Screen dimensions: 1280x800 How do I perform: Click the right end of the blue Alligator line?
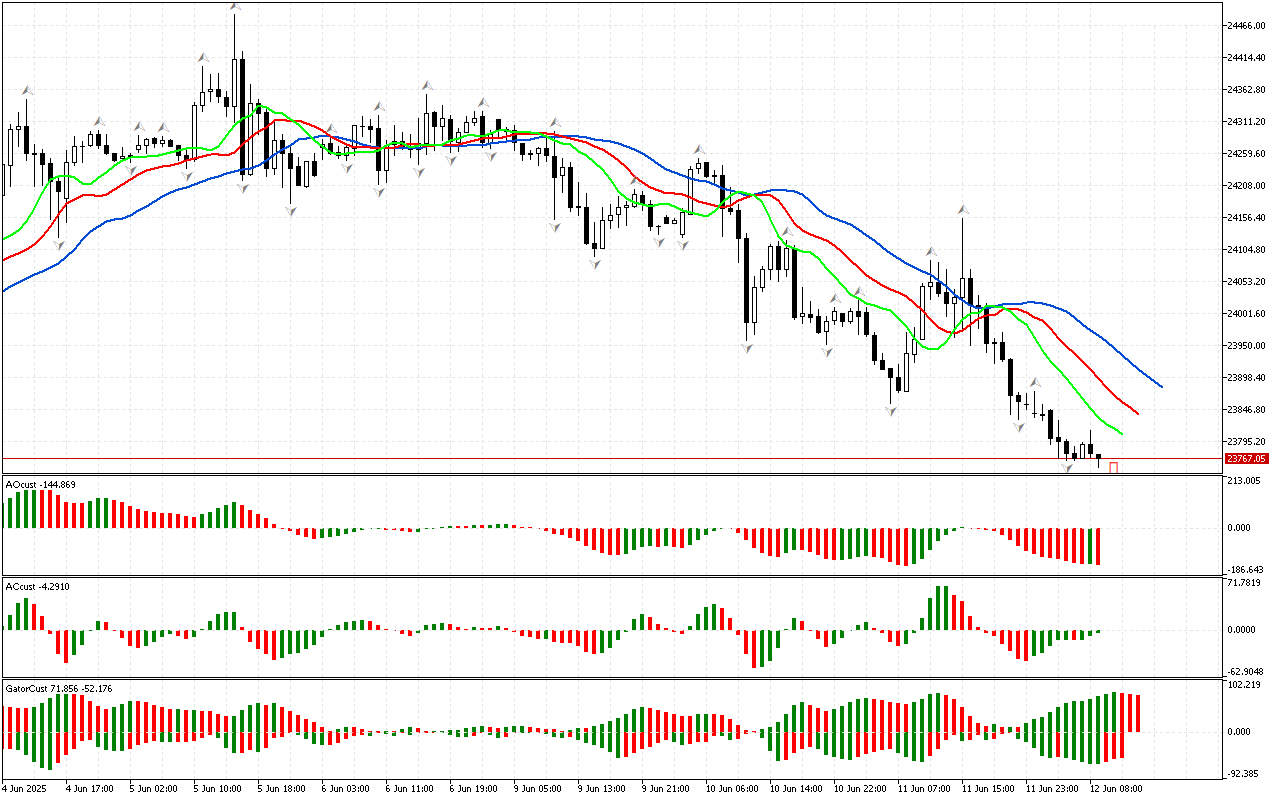[1161, 386]
